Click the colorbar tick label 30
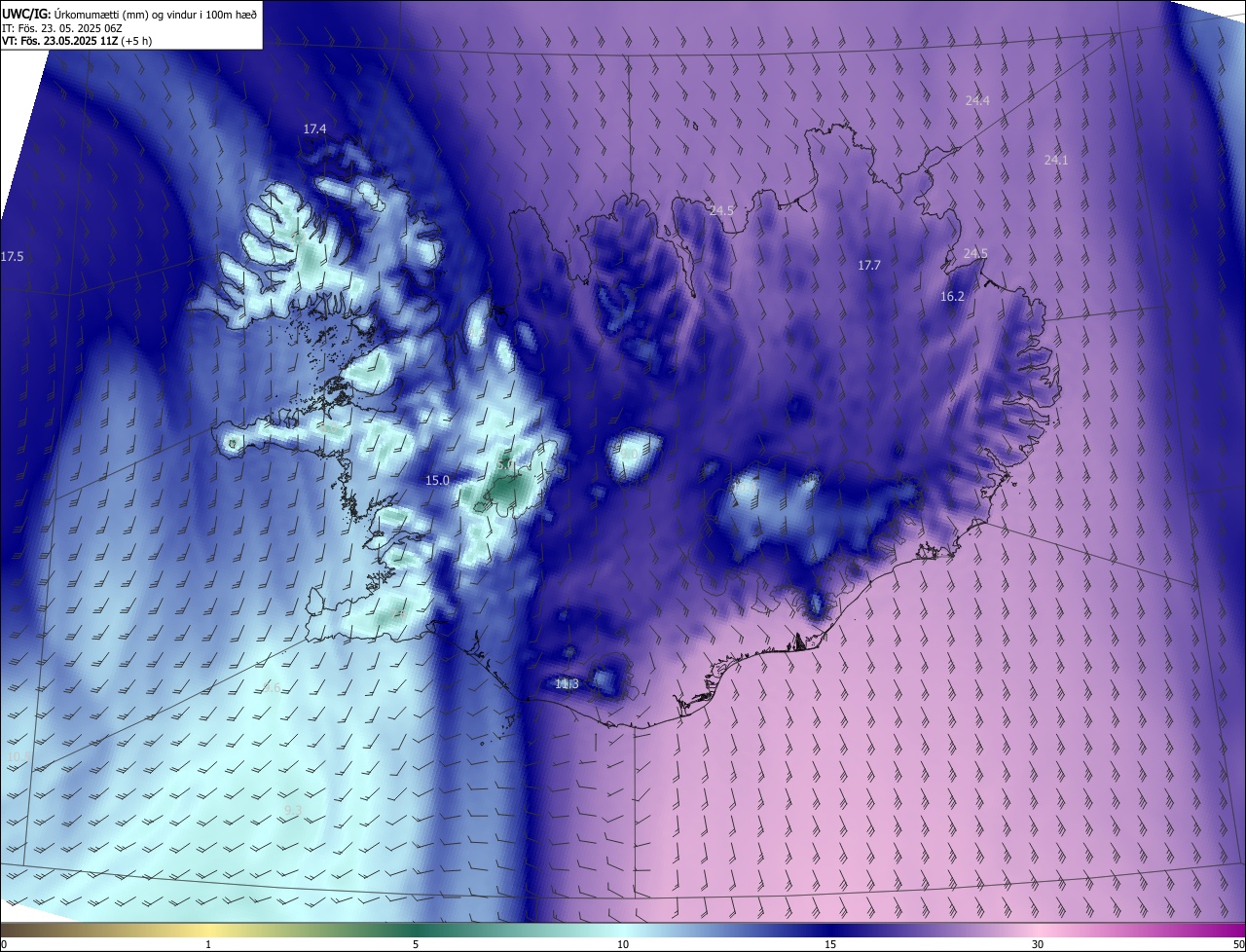The height and width of the screenshot is (952, 1246). [x=1038, y=945]
